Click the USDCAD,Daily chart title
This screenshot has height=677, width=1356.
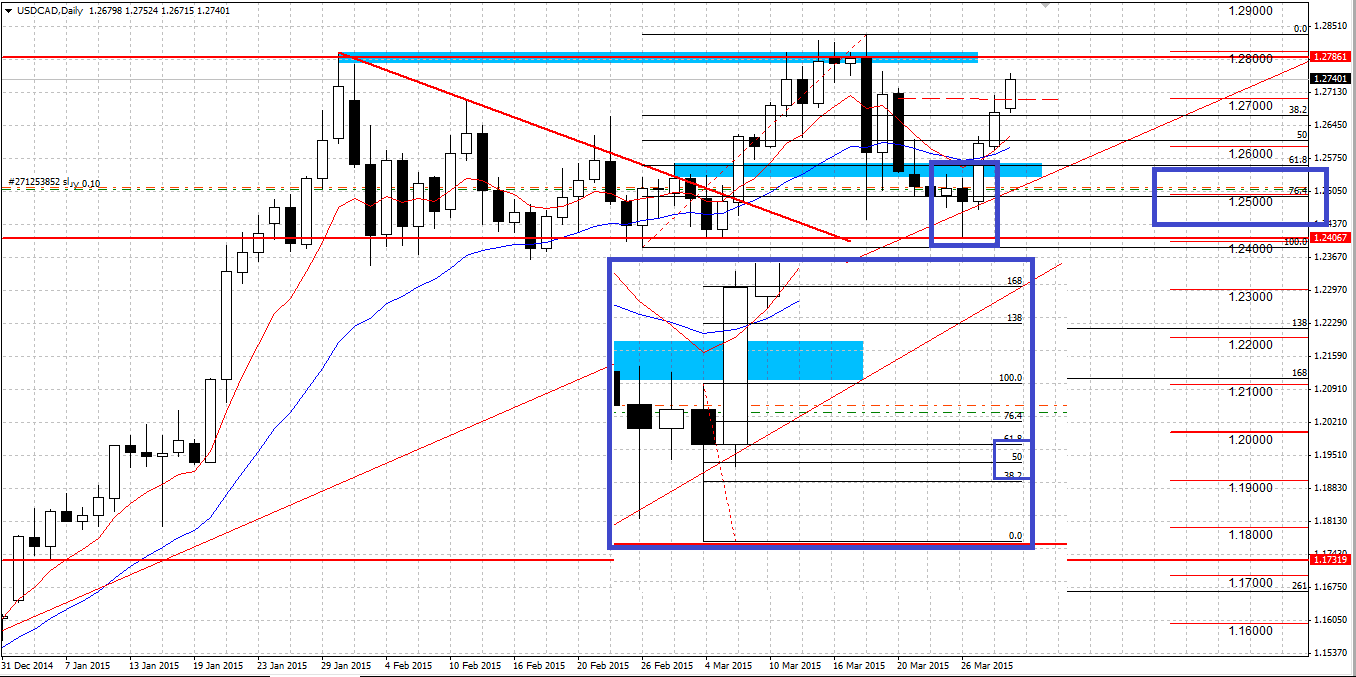click(x=49, y=10)
